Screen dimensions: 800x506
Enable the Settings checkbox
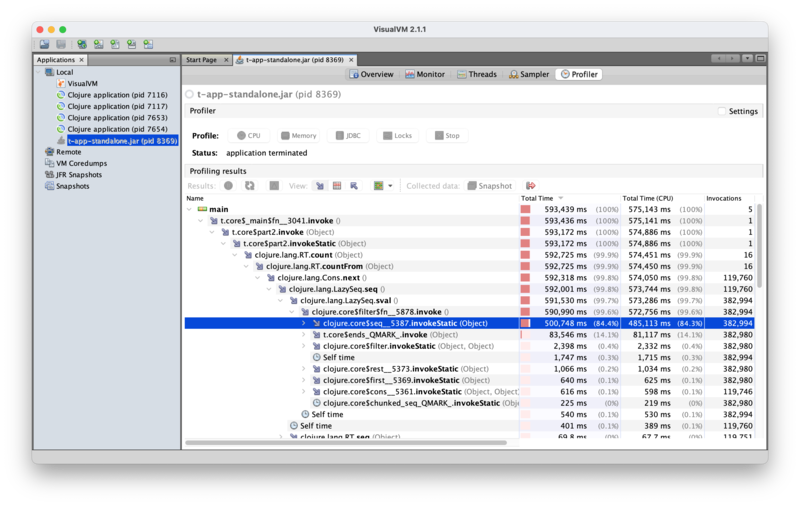(x=722, y=111)
